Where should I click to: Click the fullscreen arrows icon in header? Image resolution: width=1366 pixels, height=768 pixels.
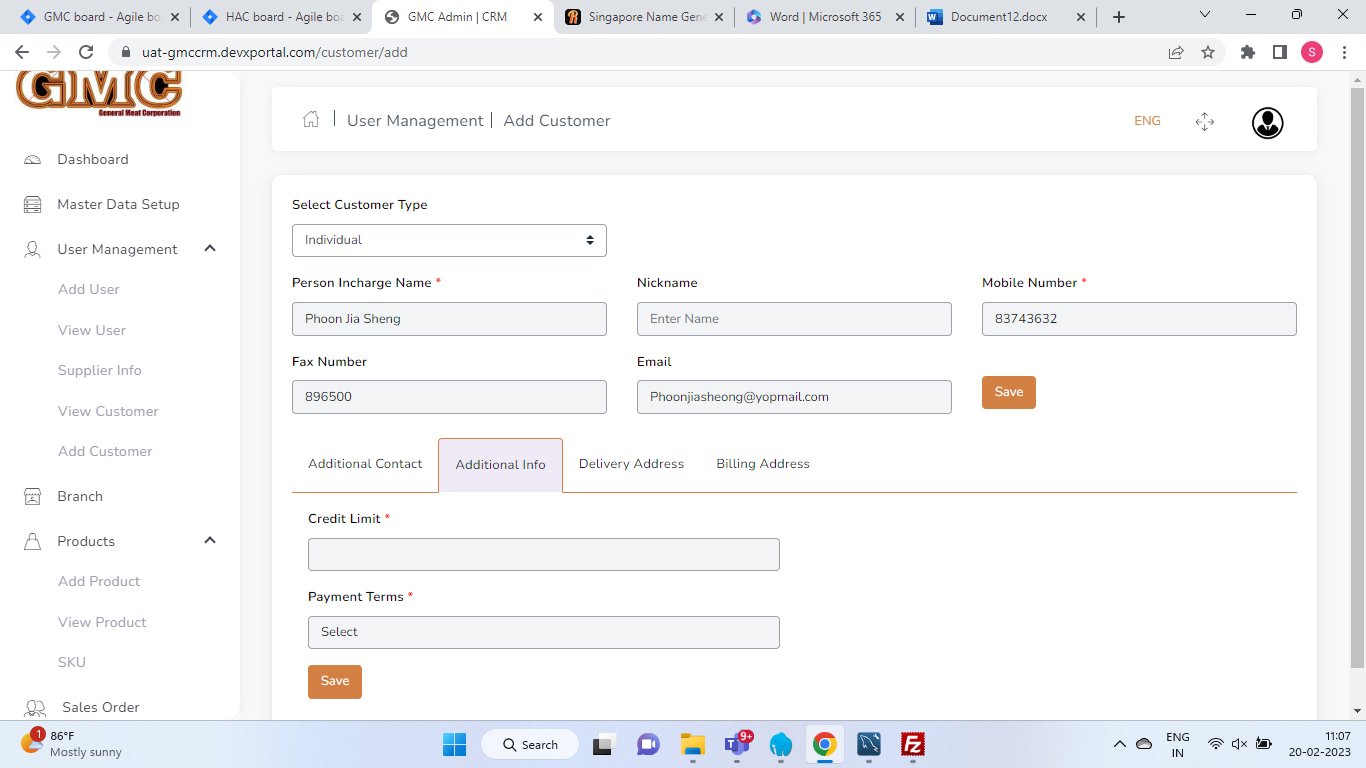pos(1204,122)
